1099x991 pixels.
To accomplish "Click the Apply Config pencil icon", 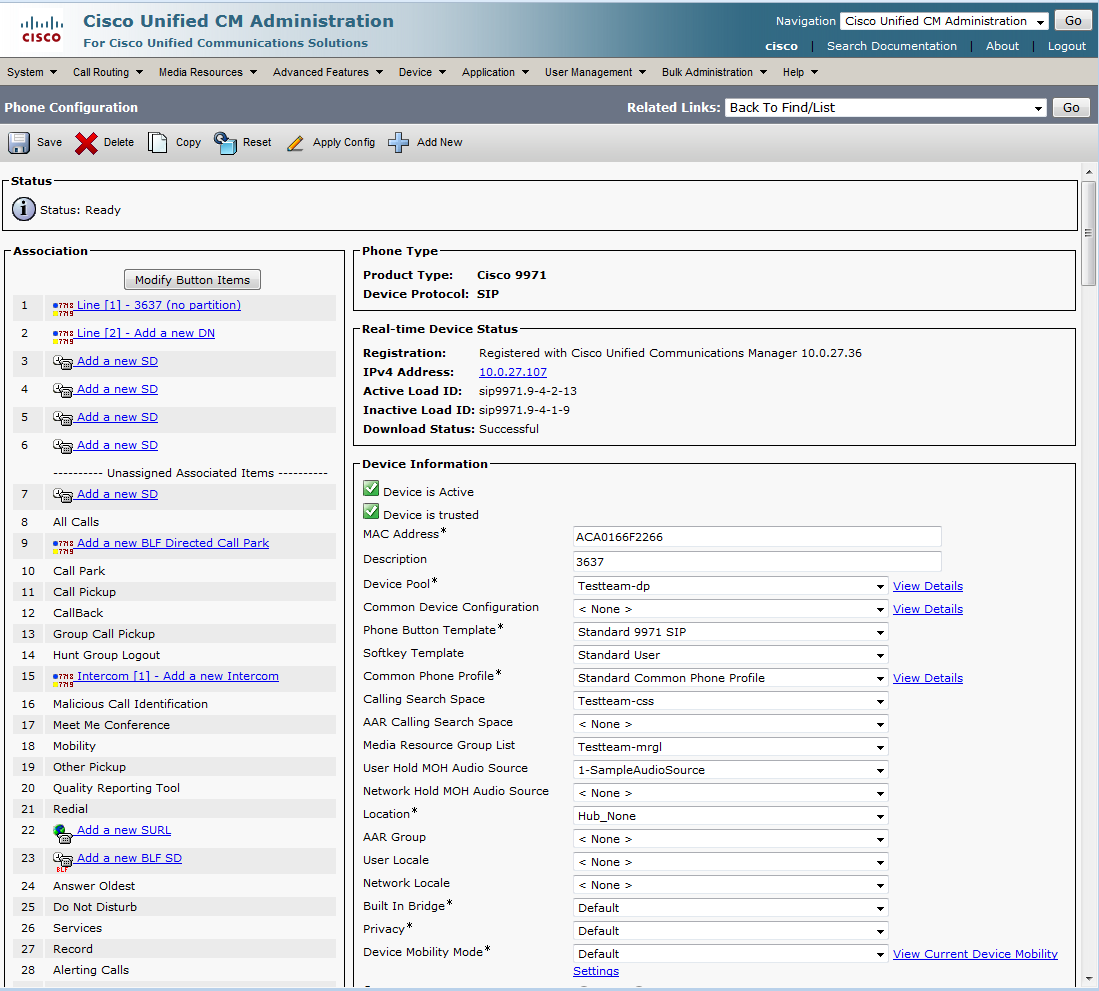I will point(295,143).
